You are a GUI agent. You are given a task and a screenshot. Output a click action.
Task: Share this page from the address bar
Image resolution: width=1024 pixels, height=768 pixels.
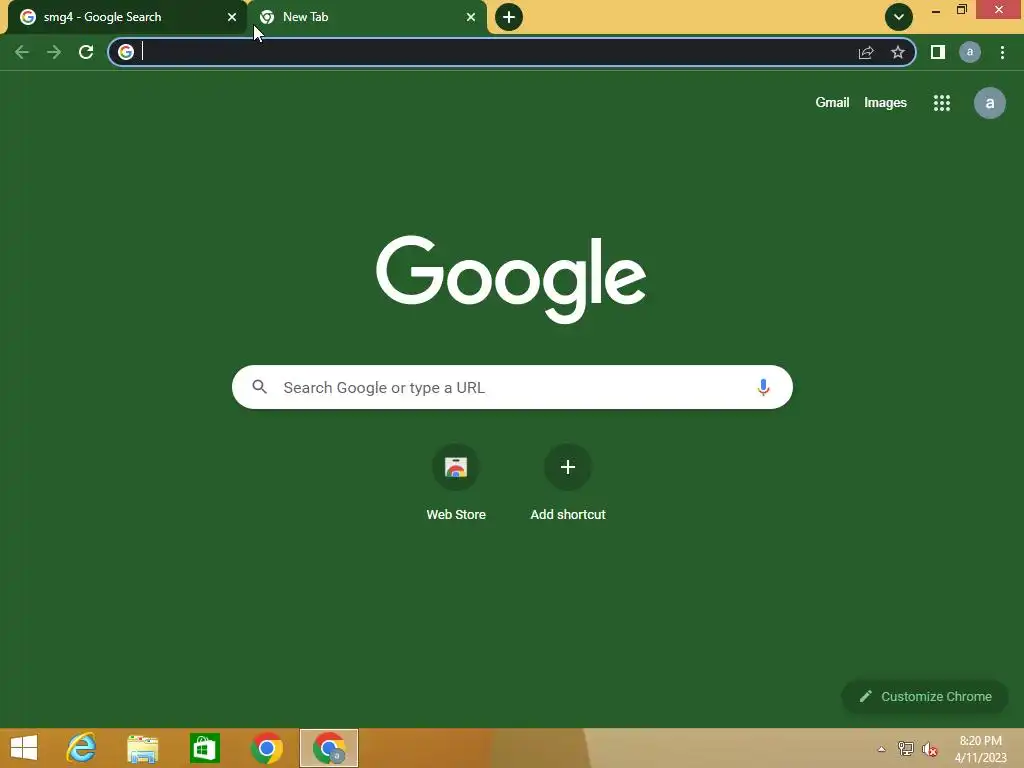pos(866,52)
